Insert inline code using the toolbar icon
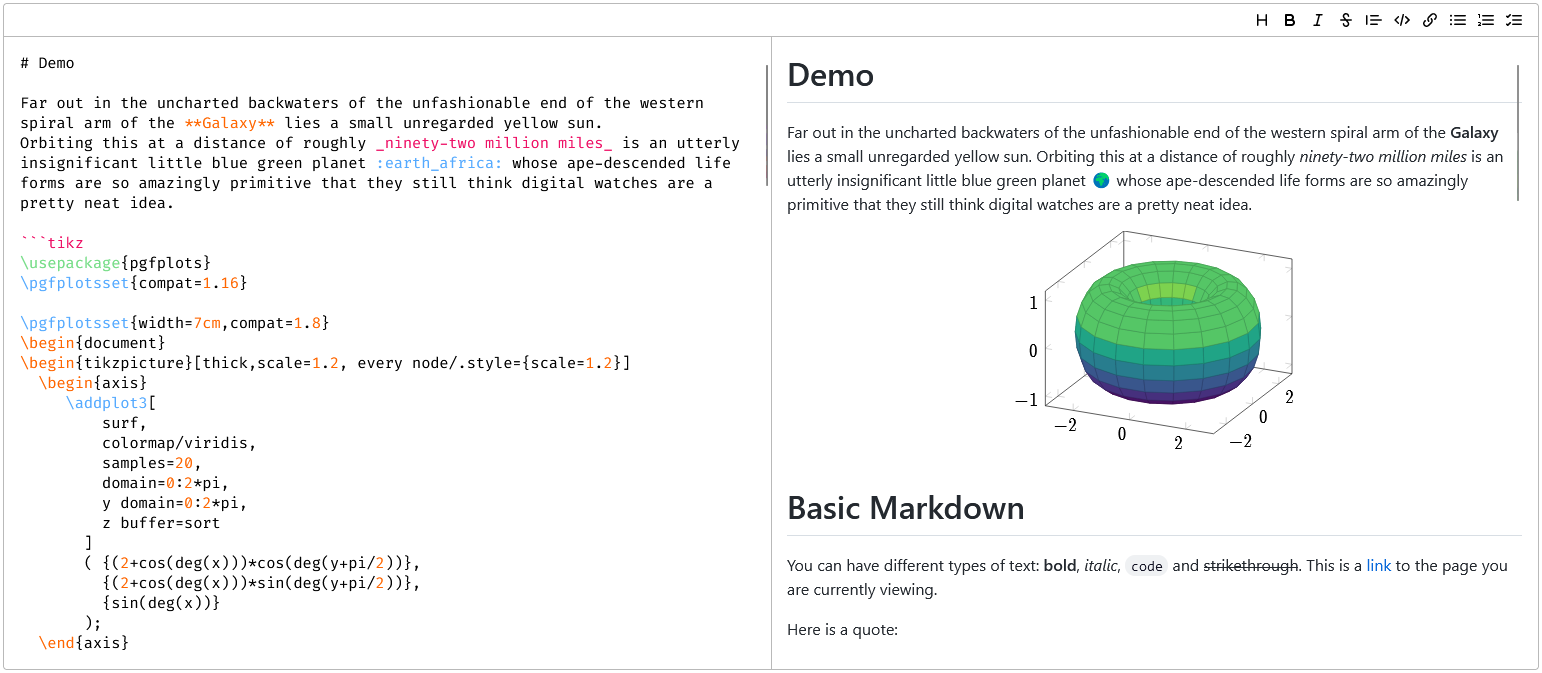1542x673 pixels. [1402, 20]
